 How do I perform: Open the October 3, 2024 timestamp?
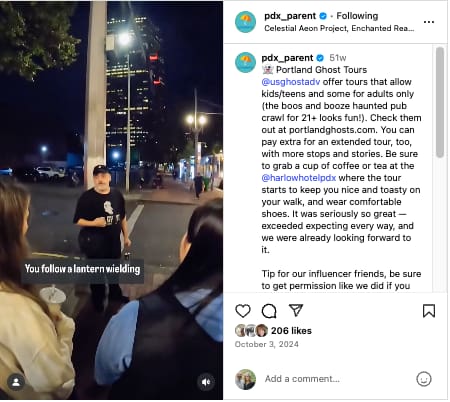(x=266, y=344)
